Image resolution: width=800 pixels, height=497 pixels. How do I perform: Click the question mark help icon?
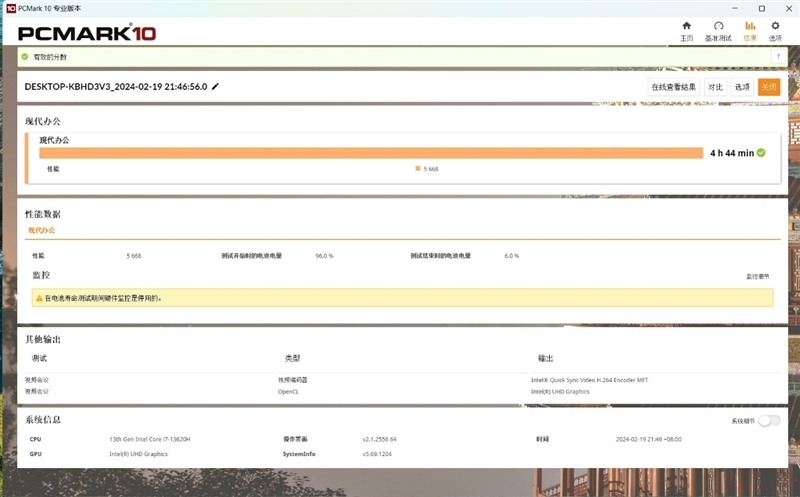[x=778, y=57]
